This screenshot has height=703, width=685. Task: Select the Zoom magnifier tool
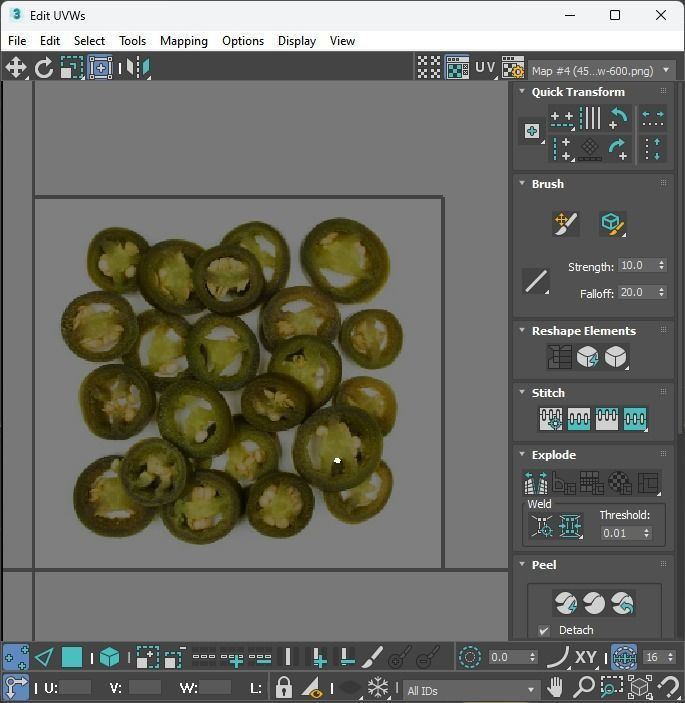(x=584, y=687)
